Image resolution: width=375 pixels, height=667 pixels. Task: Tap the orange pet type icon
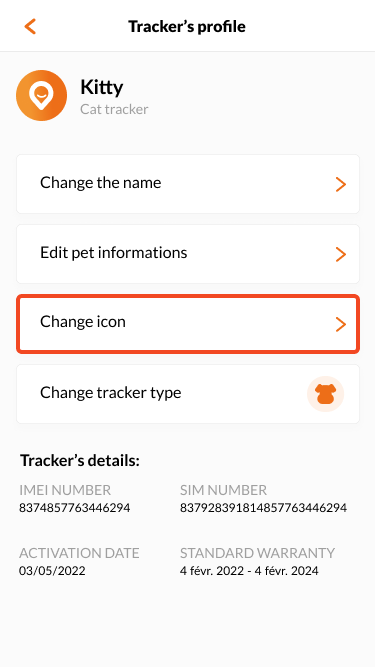pyautogui.click(x=325, y=394)
